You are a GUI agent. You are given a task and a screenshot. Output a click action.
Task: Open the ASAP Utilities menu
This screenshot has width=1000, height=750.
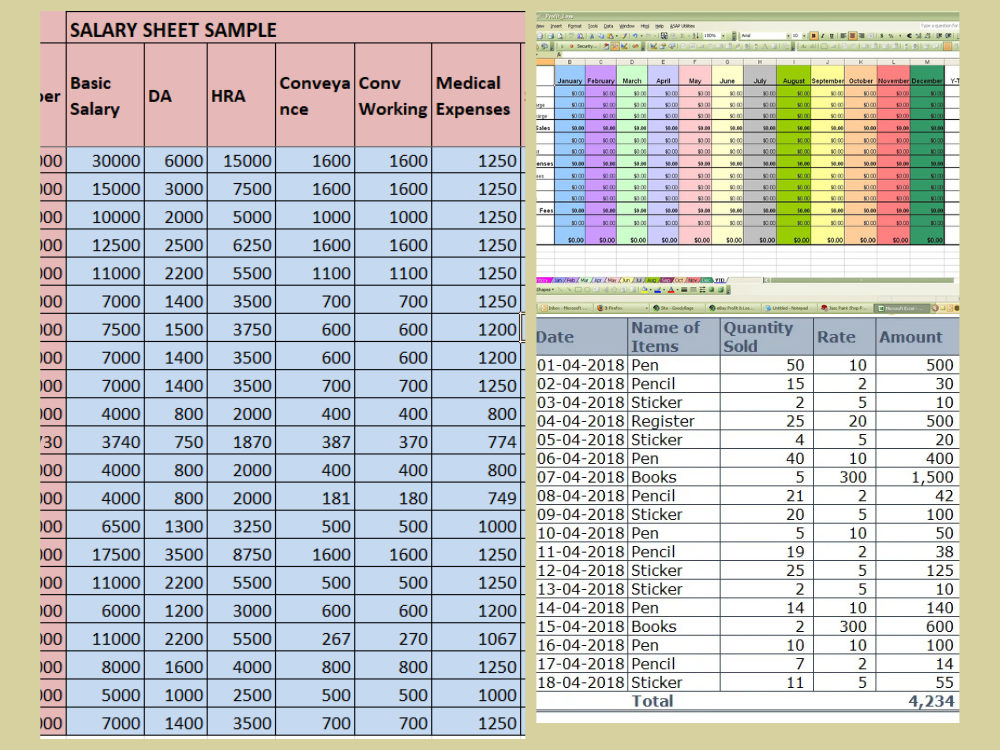click(682, 26)
